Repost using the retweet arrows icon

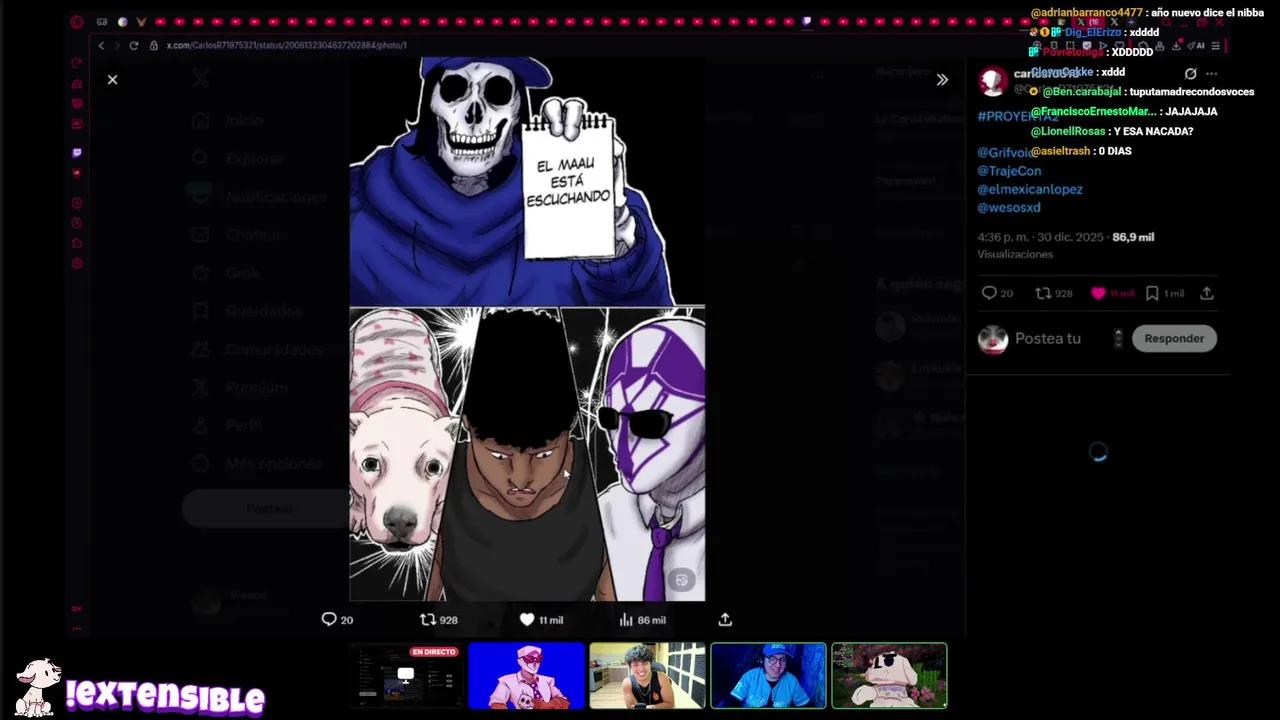[x=427, y=620]
